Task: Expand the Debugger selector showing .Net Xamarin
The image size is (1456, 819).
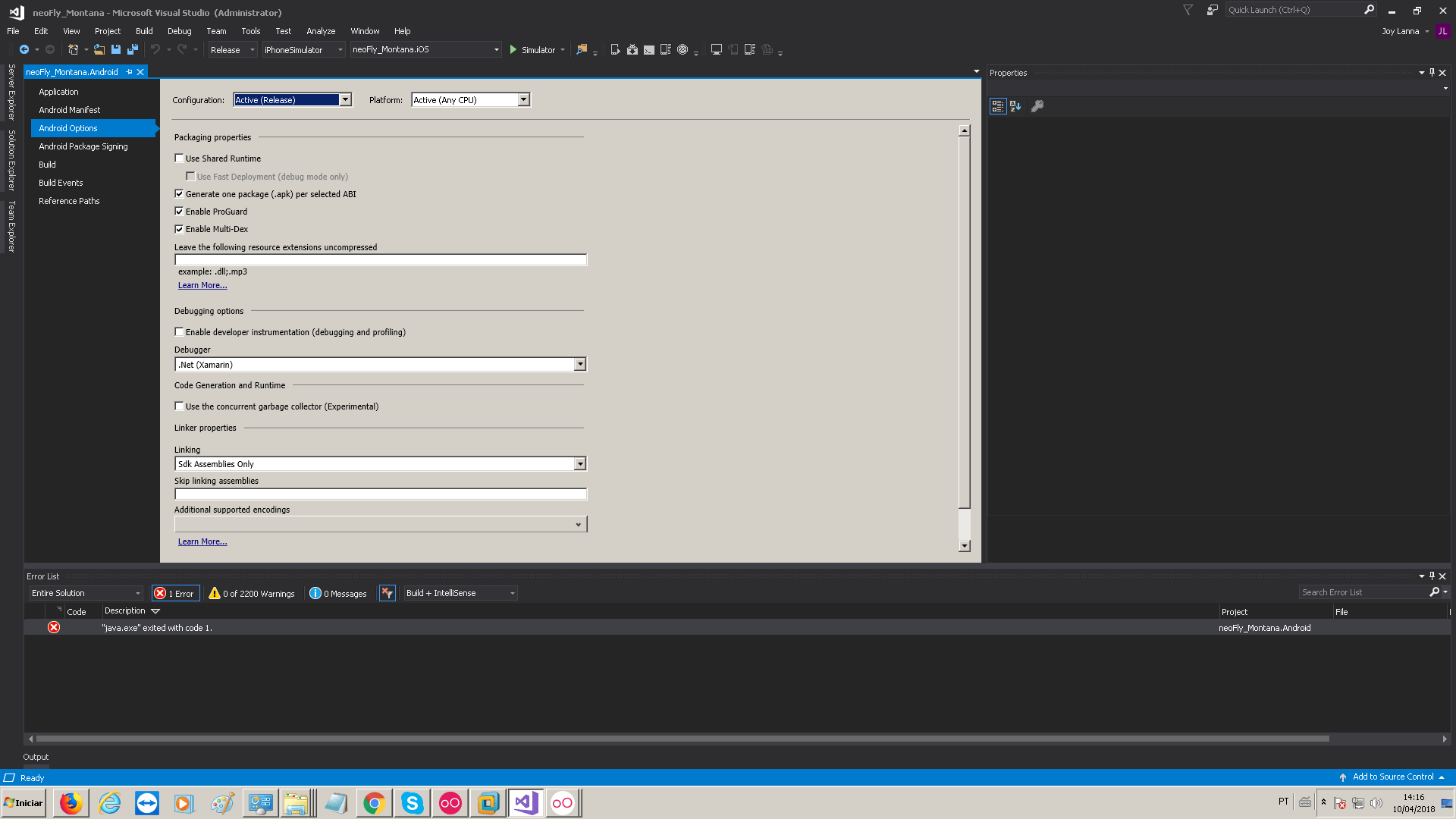Action: pyautogui.click(x=580, y=364)
